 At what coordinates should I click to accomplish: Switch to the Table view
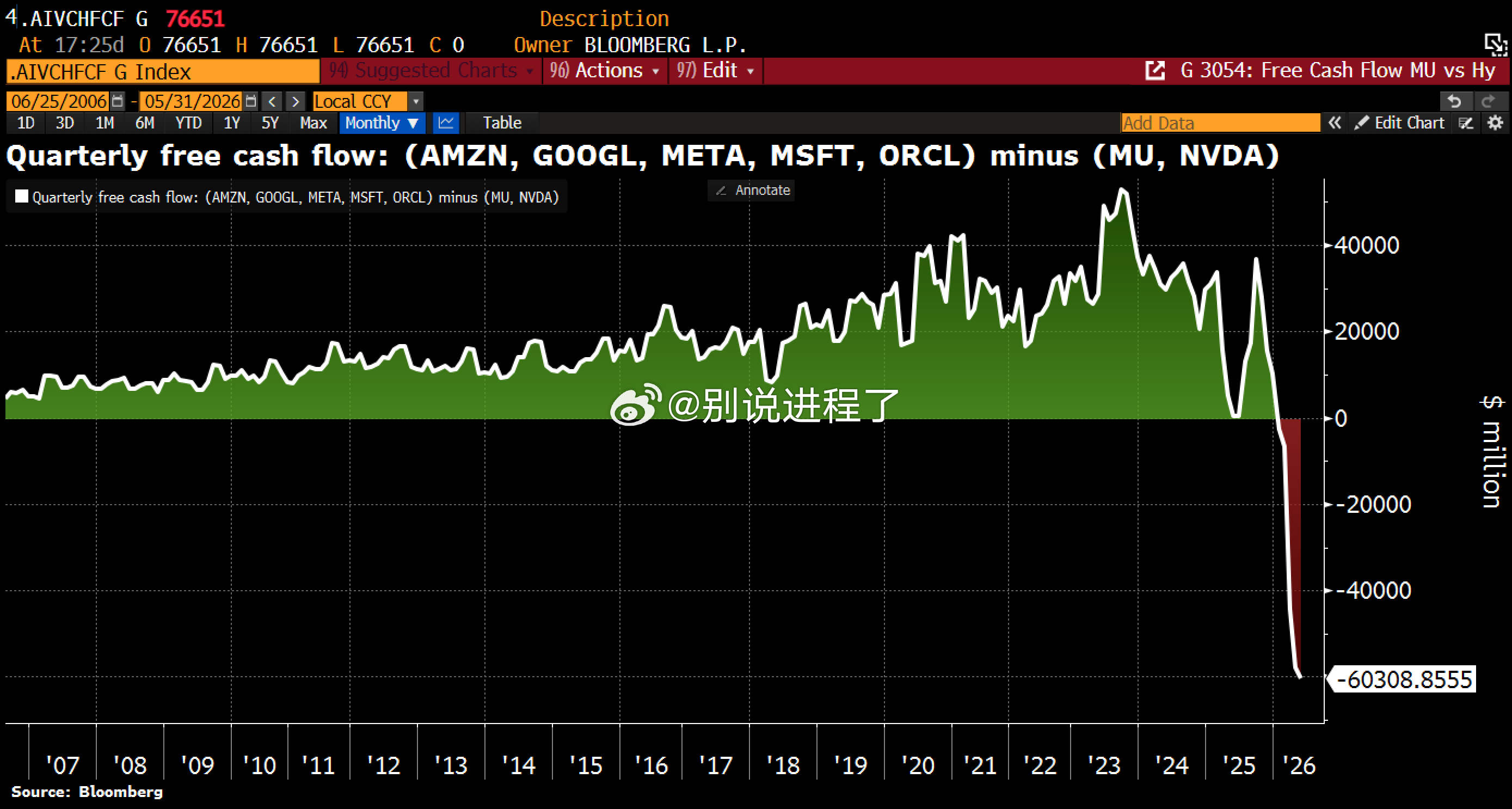click(x=502, y=122)
